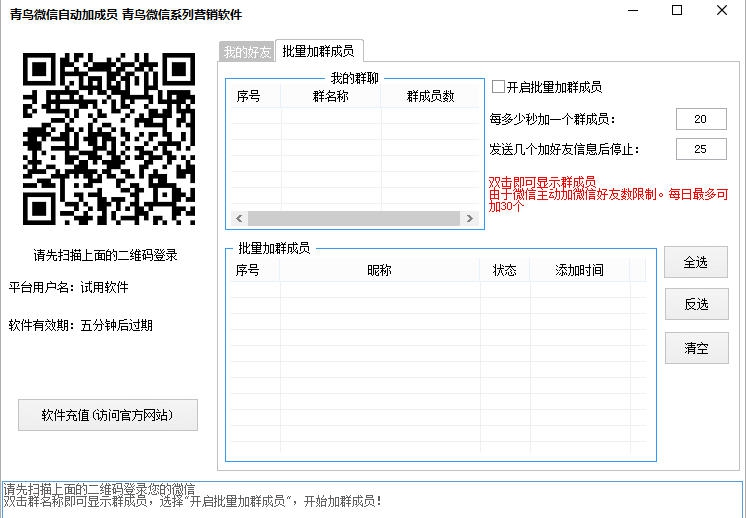Click the 全选 button
Screen dimensions: 746x518
point(696,262)
